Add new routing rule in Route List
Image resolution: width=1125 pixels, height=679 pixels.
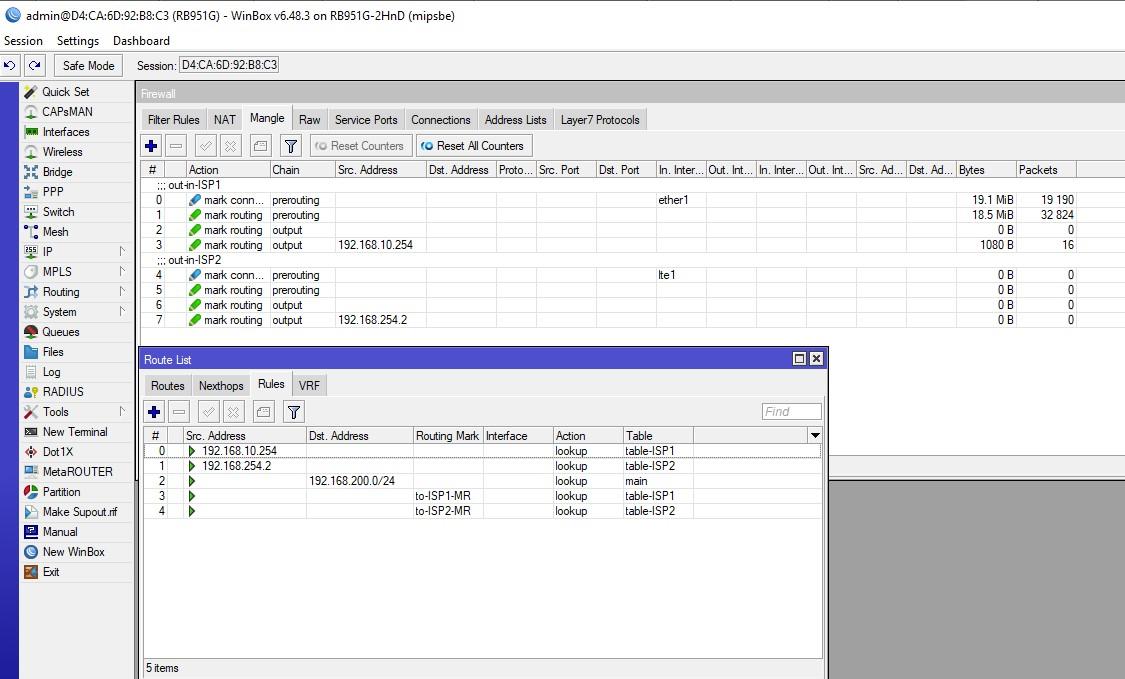click(x=154, y=411)
